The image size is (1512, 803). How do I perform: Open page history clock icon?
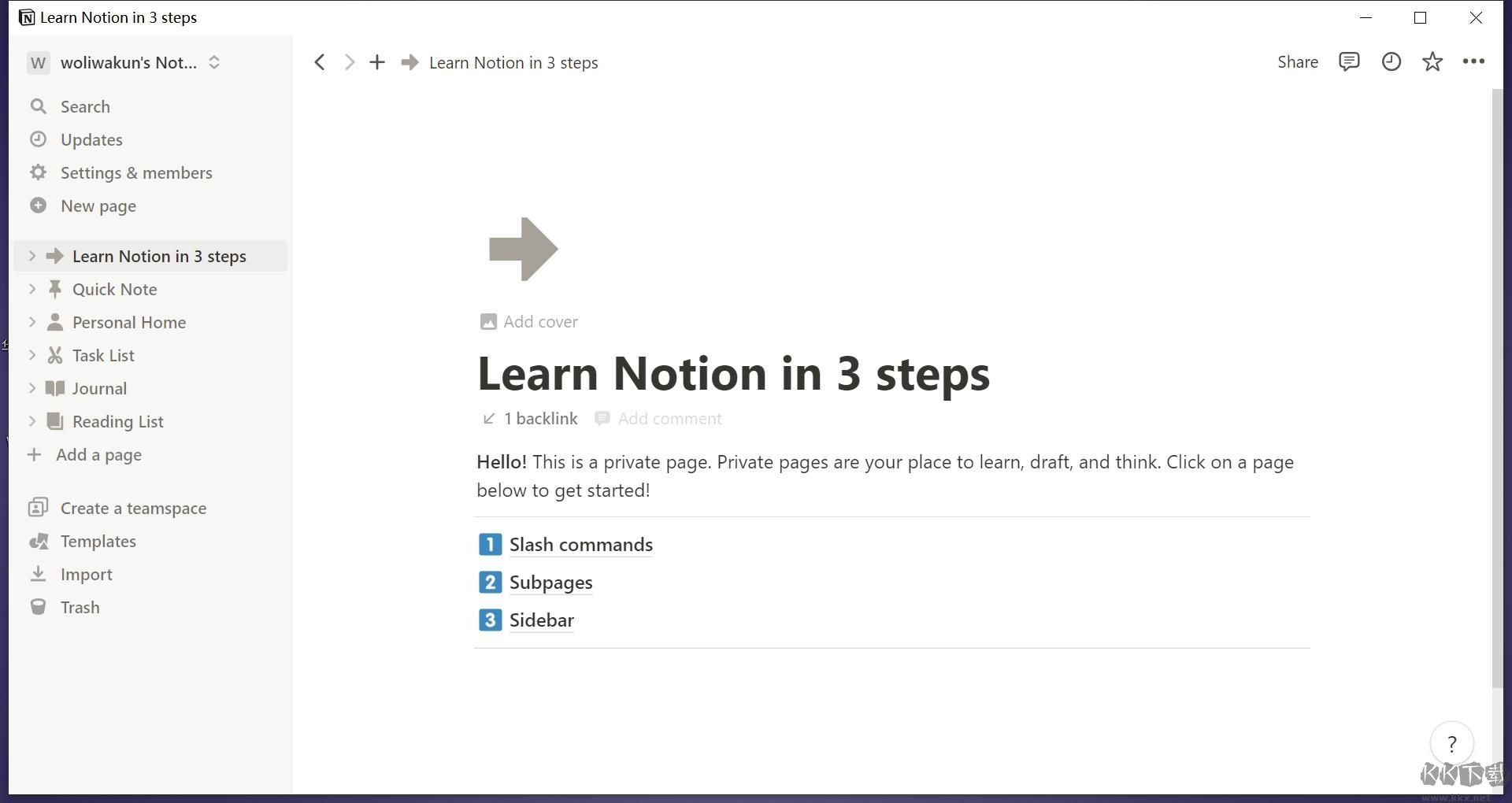point(1392,61)
